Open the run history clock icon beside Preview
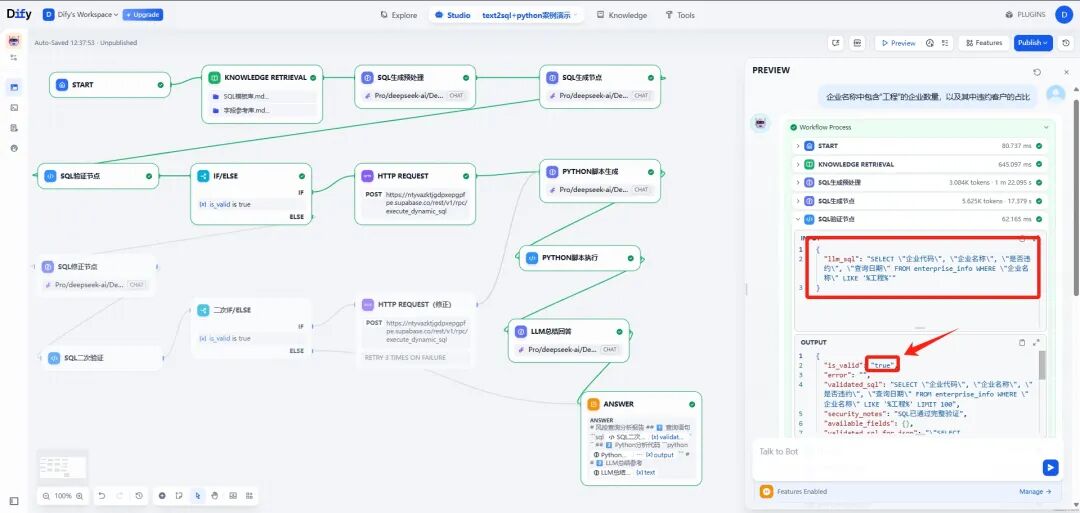The height and width of the screenshot is (513, 1080). pos(930,43)
